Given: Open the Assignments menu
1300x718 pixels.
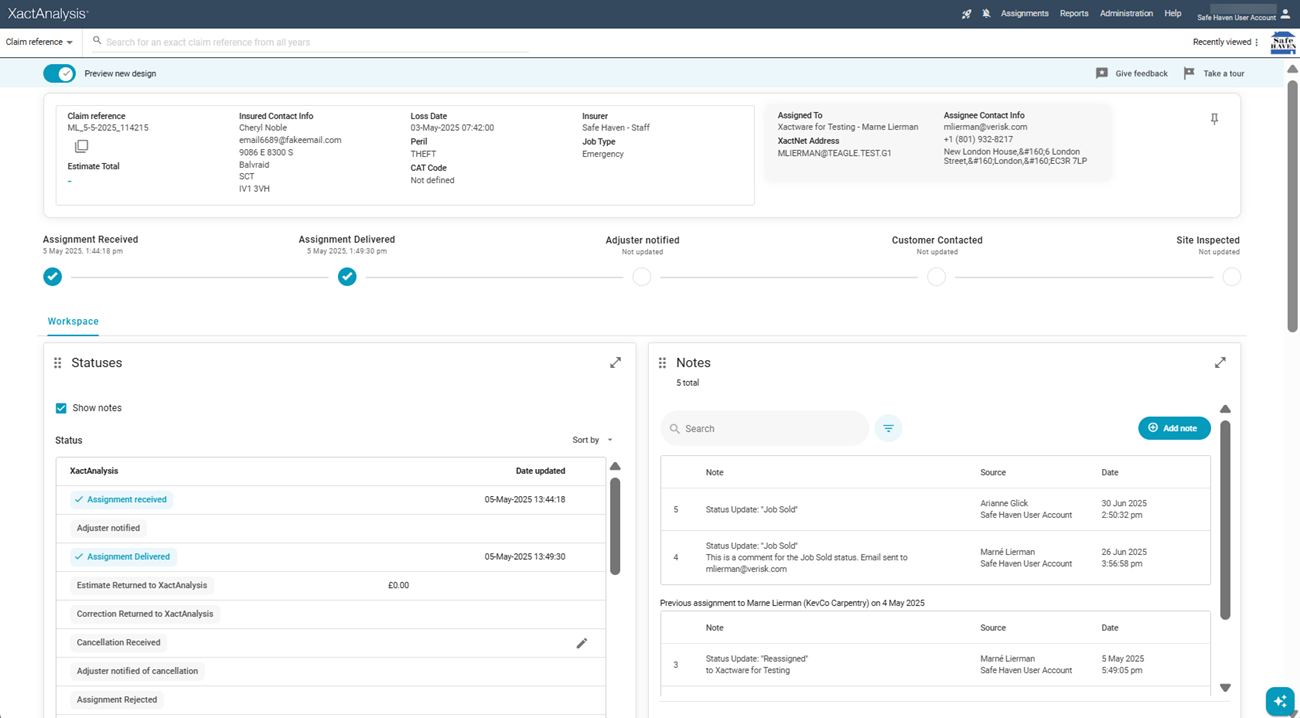Looking at the screenshot, I should pos(1024,14).
